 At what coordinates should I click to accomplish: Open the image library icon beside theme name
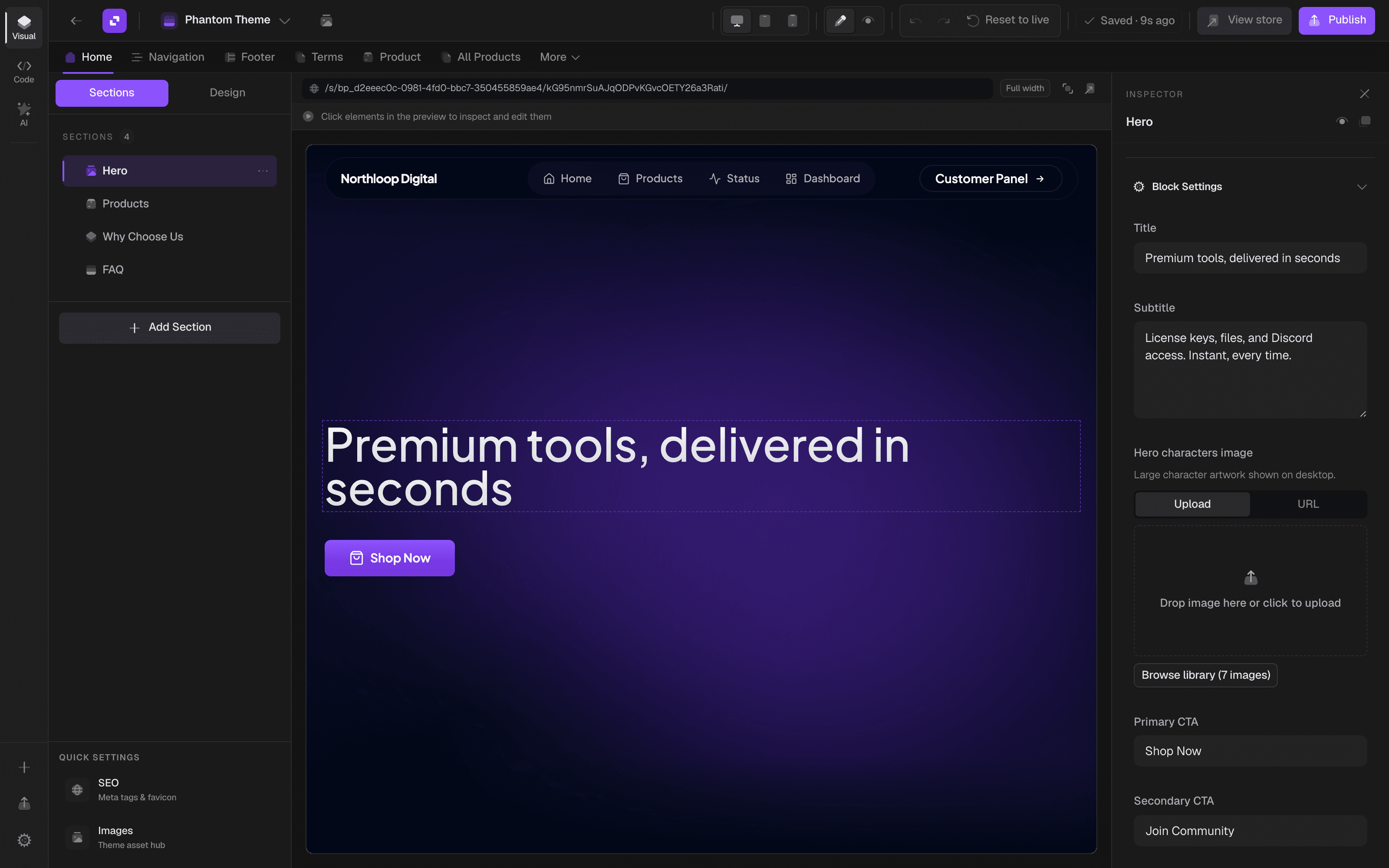(x=326, y=21)
